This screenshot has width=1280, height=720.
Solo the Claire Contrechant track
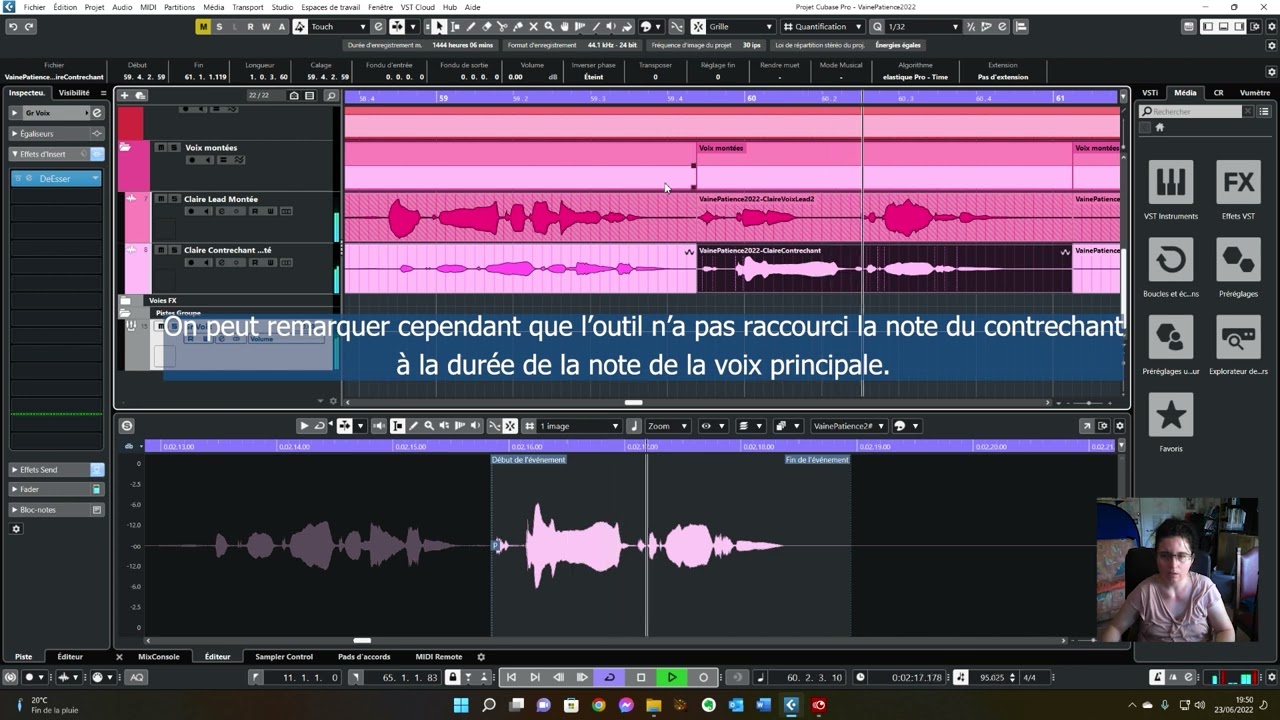(174, 250)
